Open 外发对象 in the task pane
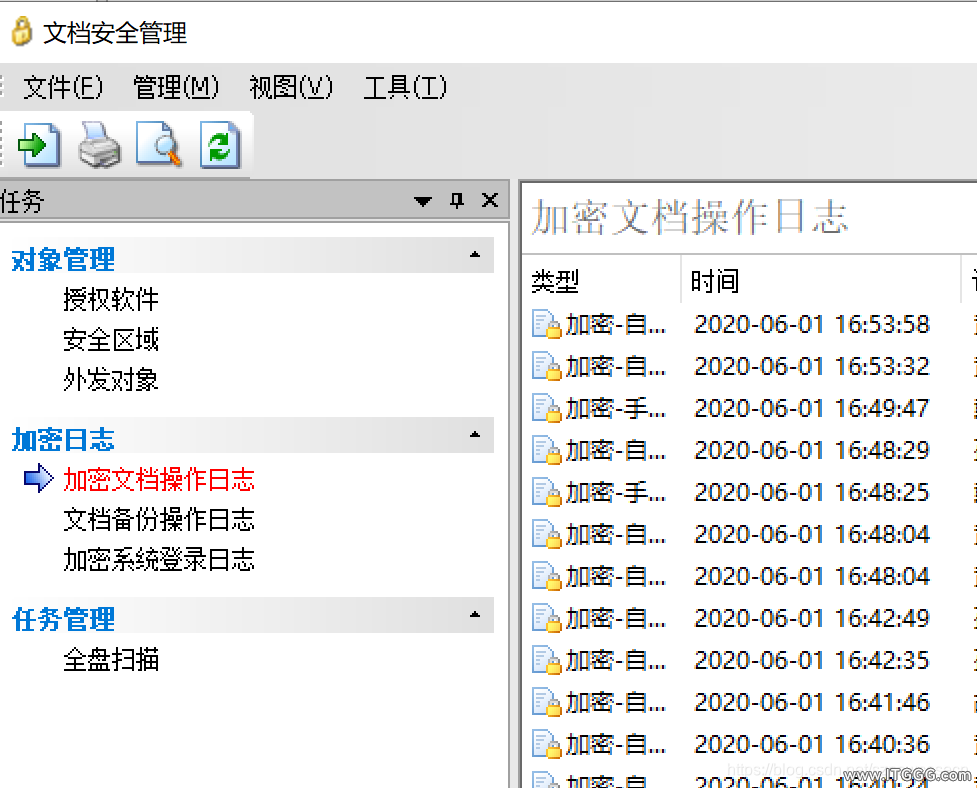 click(x=111, y=379)
